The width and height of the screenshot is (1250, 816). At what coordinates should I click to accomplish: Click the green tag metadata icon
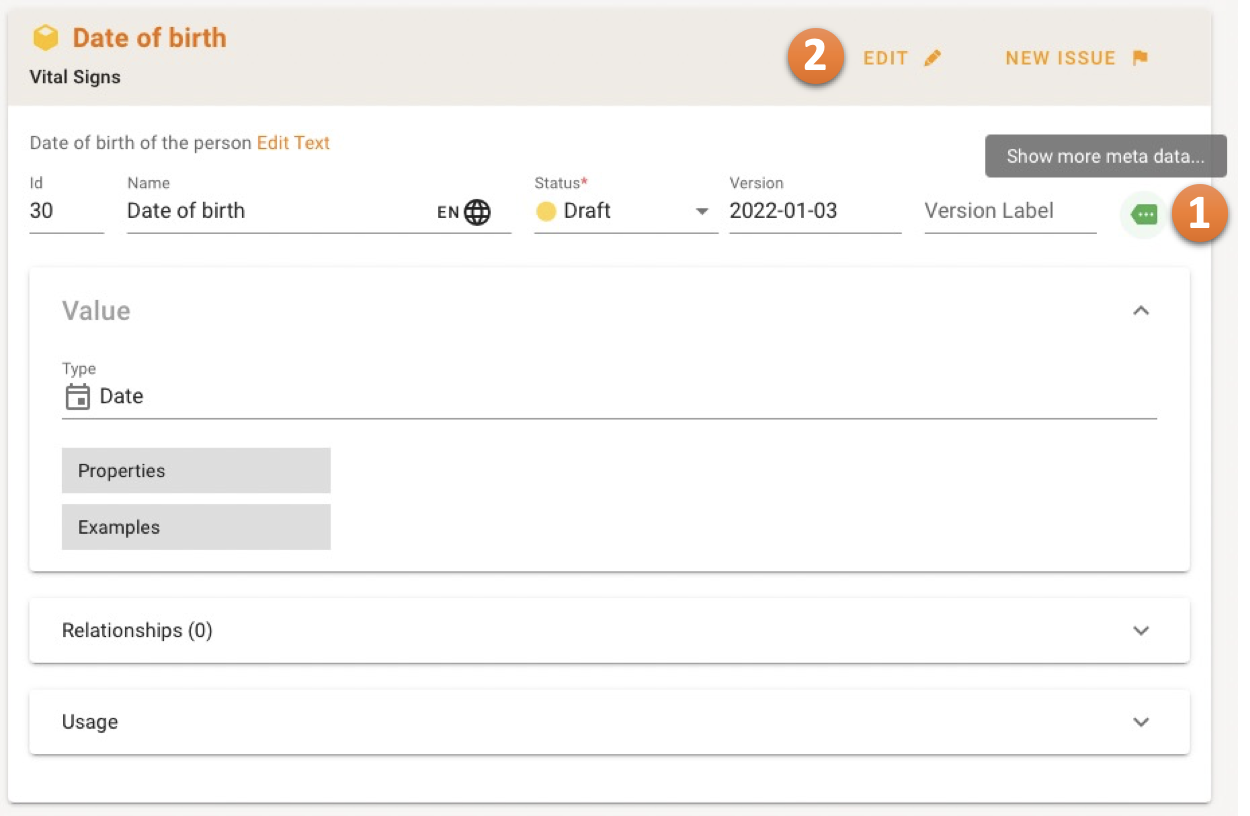click(x=1144, y=214)
